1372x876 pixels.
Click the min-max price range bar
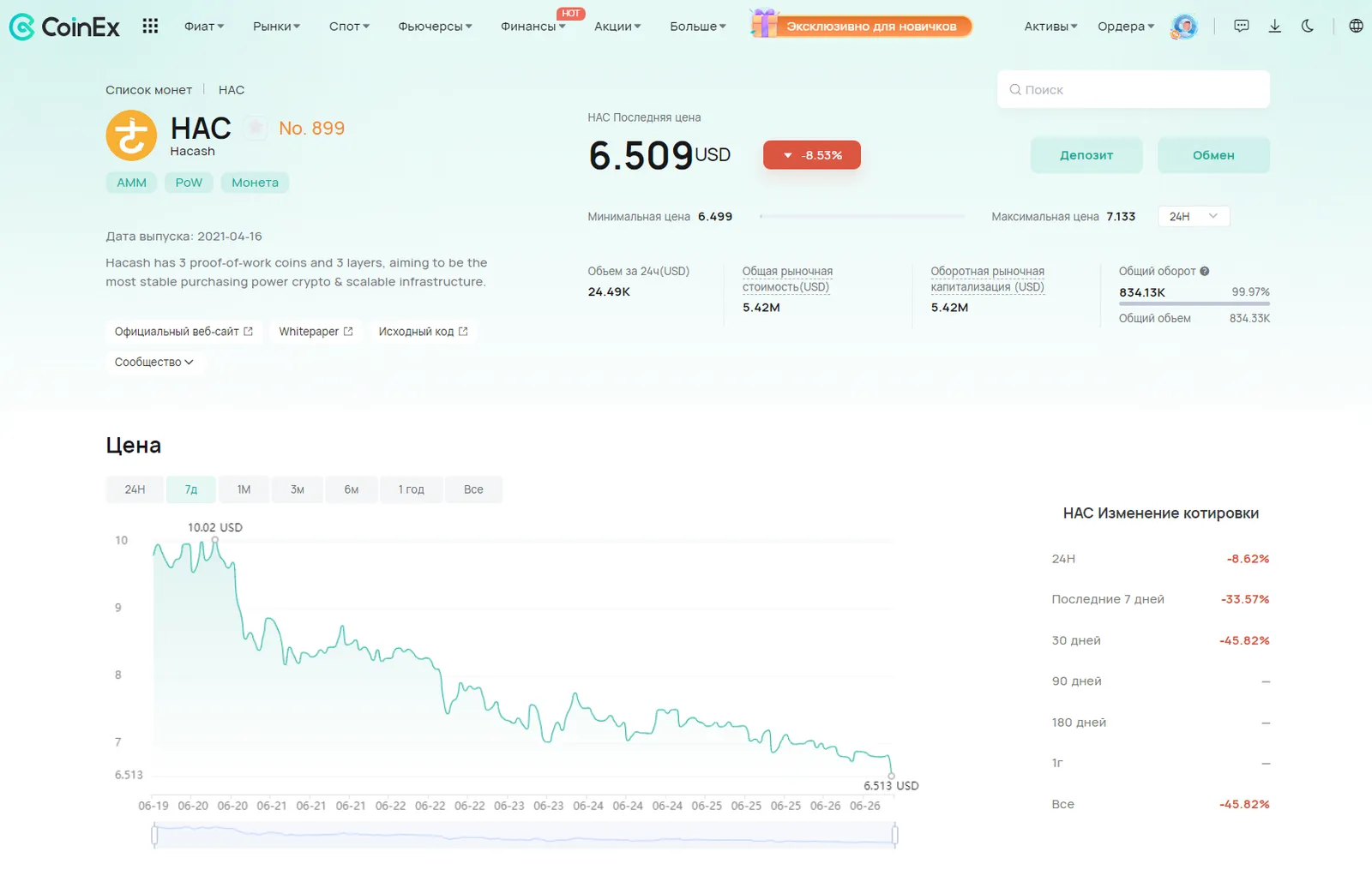click(x=862, y=217)
